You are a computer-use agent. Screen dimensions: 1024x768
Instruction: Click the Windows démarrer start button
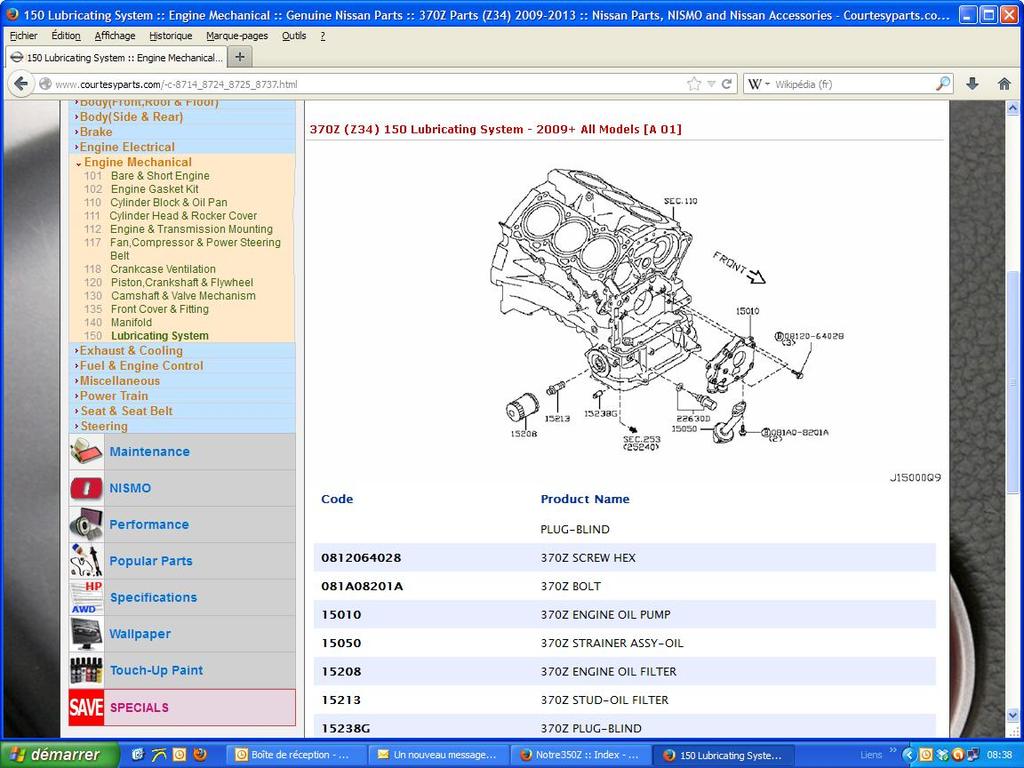point(55,755)
